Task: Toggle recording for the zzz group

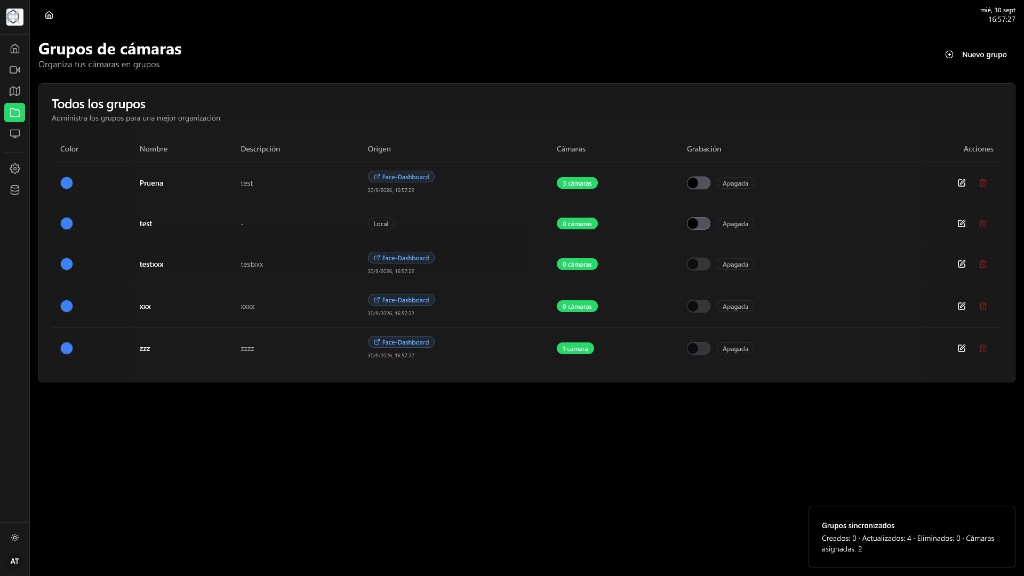Action: [698, 348]
